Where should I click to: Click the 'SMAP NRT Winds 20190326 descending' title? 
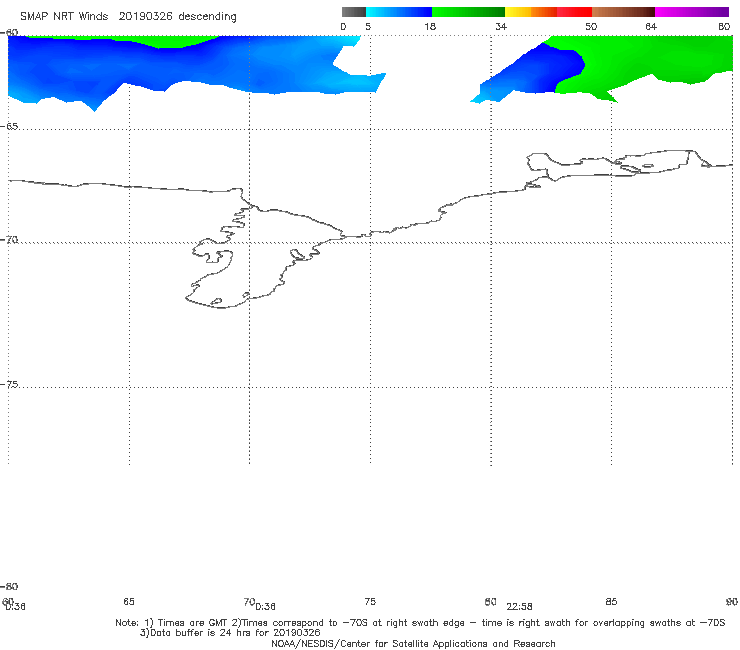(128, 16)
